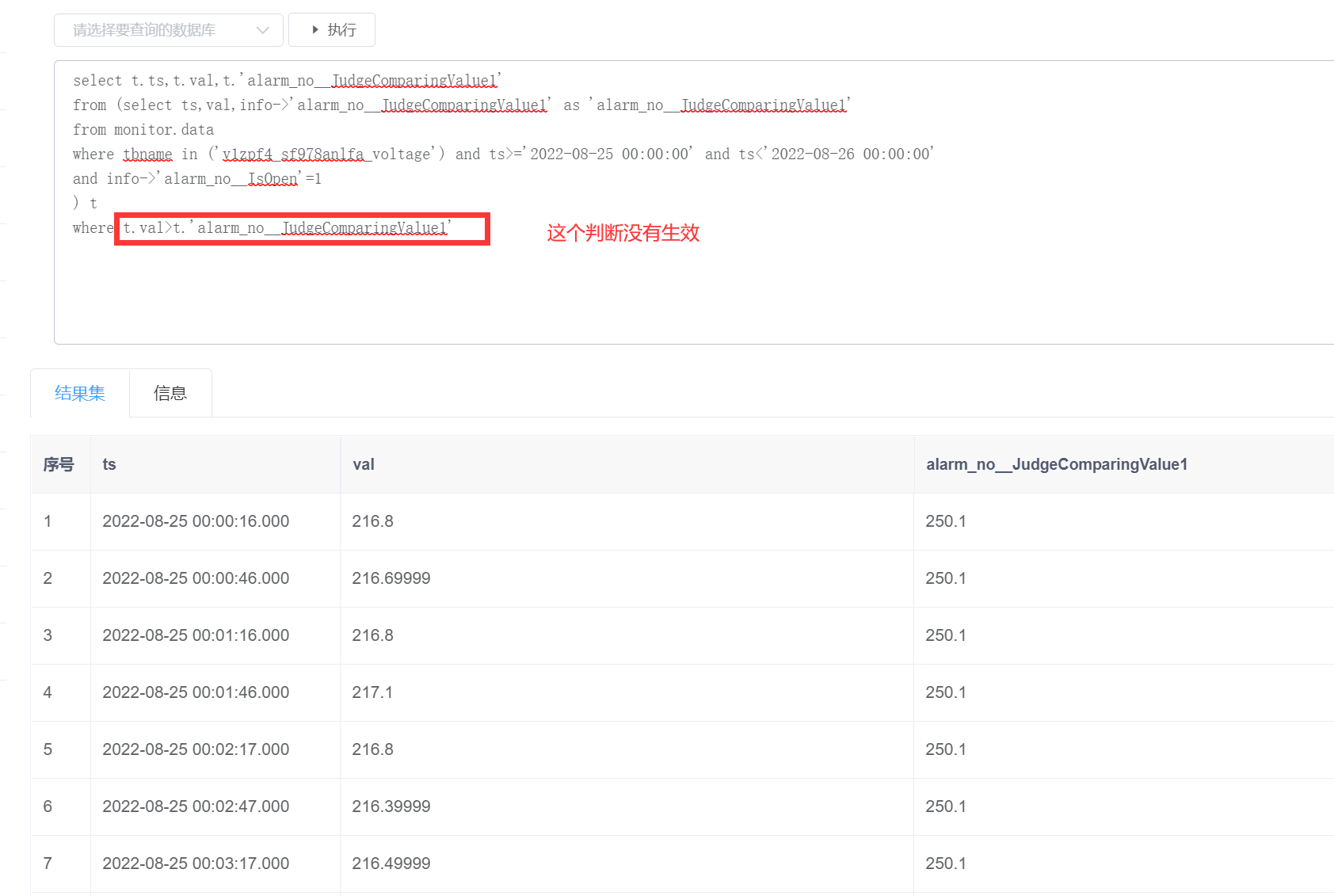Click the red-boxed where clause condition

[301, 228]
